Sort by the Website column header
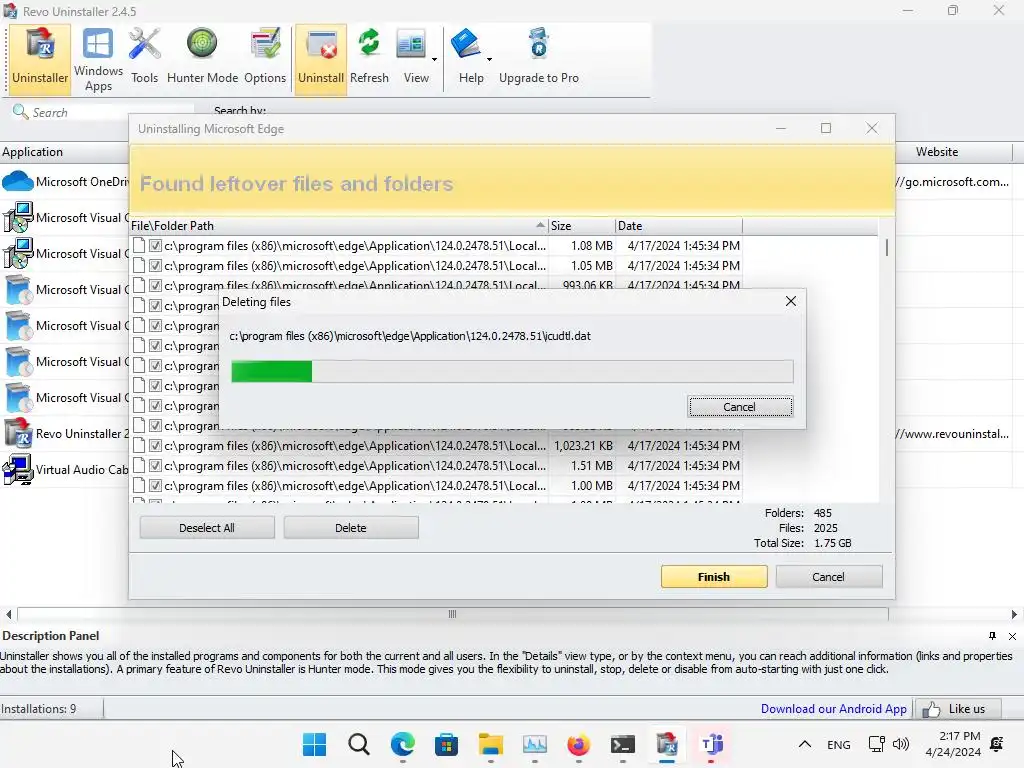 click(936, 152)
